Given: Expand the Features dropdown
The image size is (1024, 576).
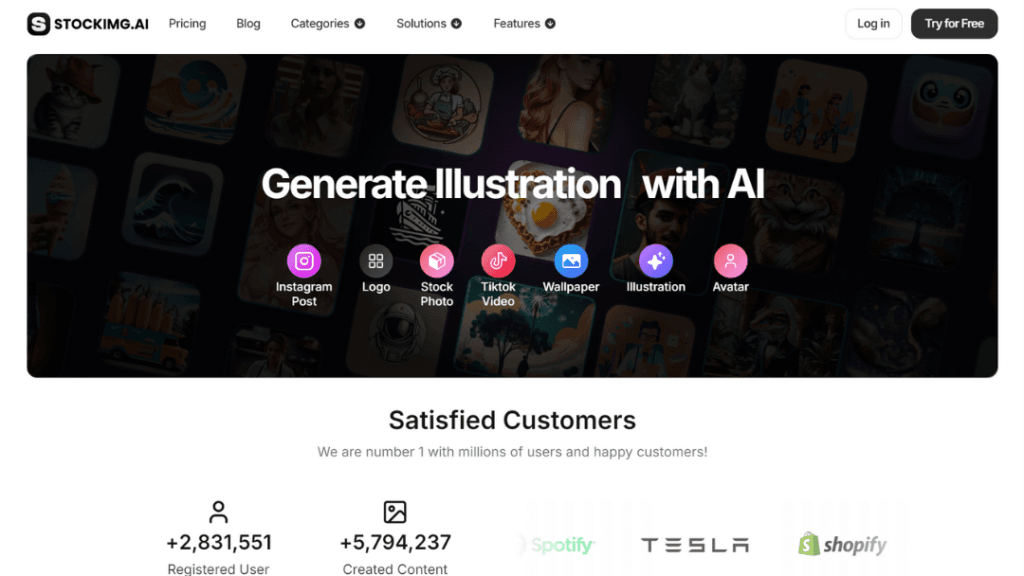Looking at the screenshot, I should [x=524, y=24].
